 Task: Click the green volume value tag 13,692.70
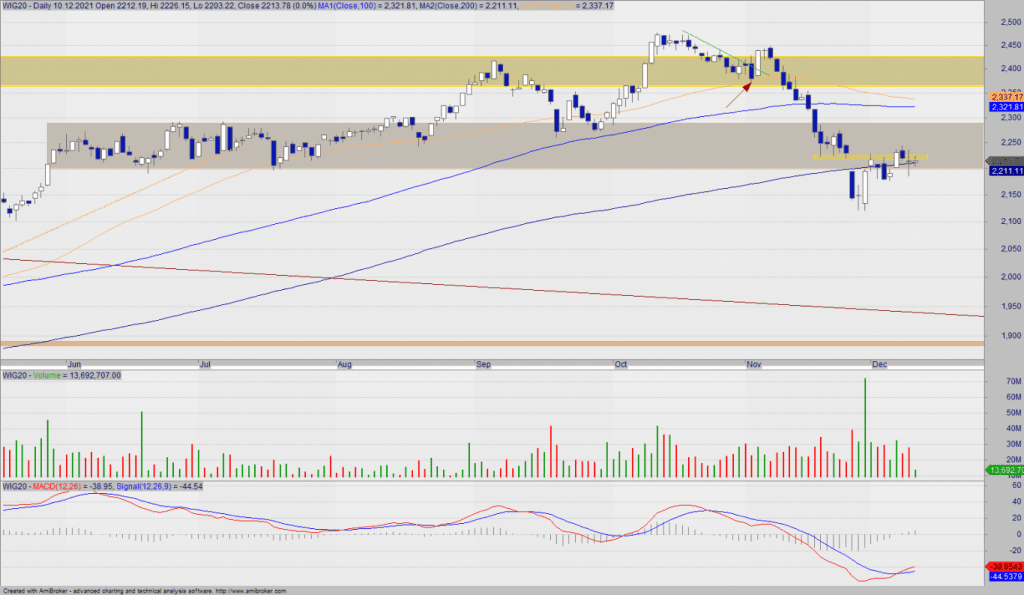click(x=1005, y=469)
